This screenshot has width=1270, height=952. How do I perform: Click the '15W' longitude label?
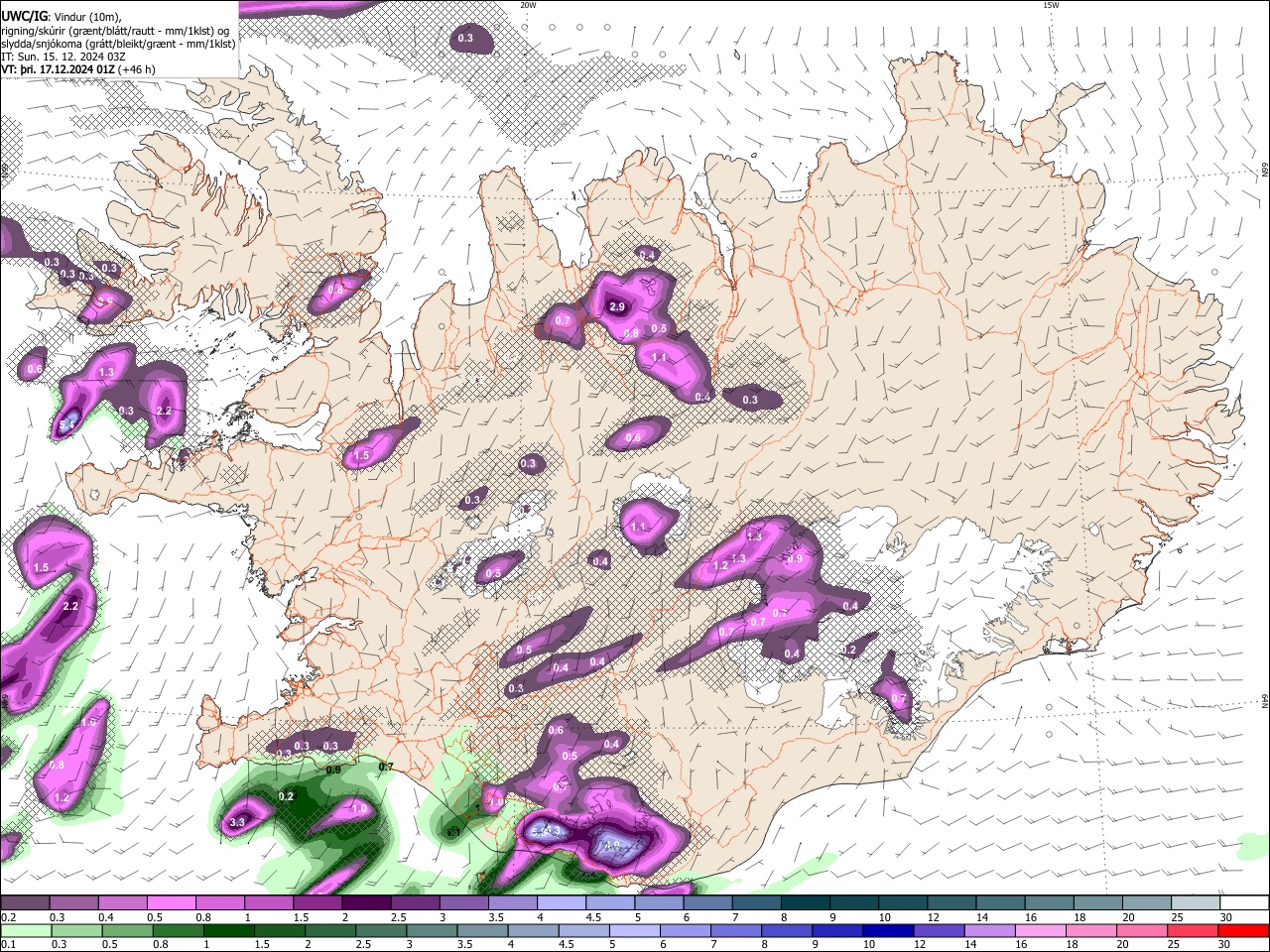(1051, 5)
